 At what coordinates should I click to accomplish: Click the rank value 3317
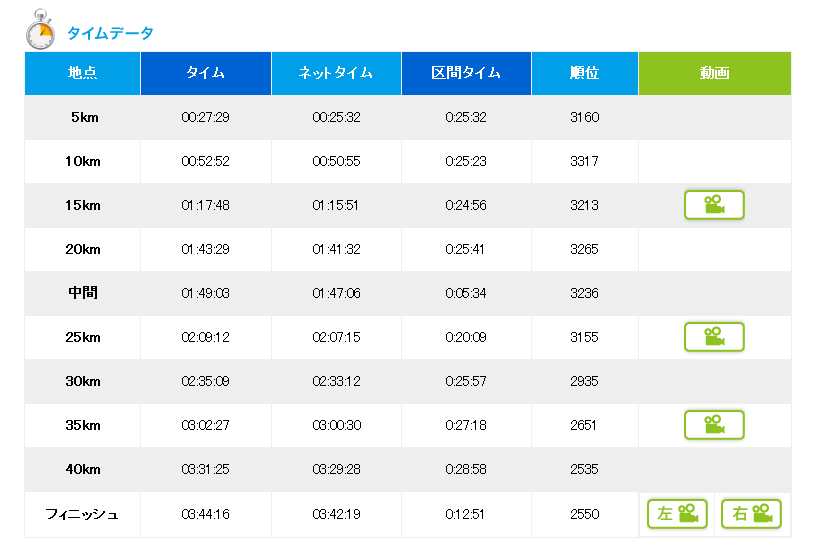[584, 161]
